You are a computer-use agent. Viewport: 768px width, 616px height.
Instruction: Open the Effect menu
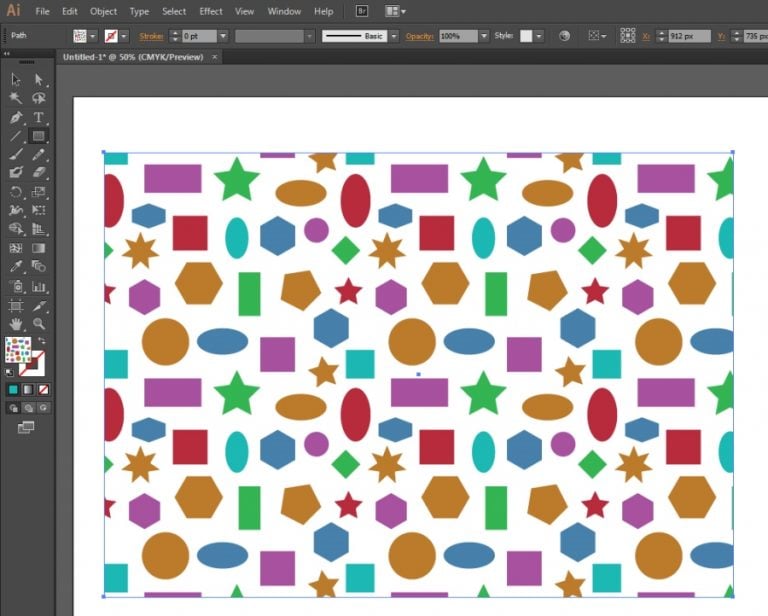click(x=211, y=11)
